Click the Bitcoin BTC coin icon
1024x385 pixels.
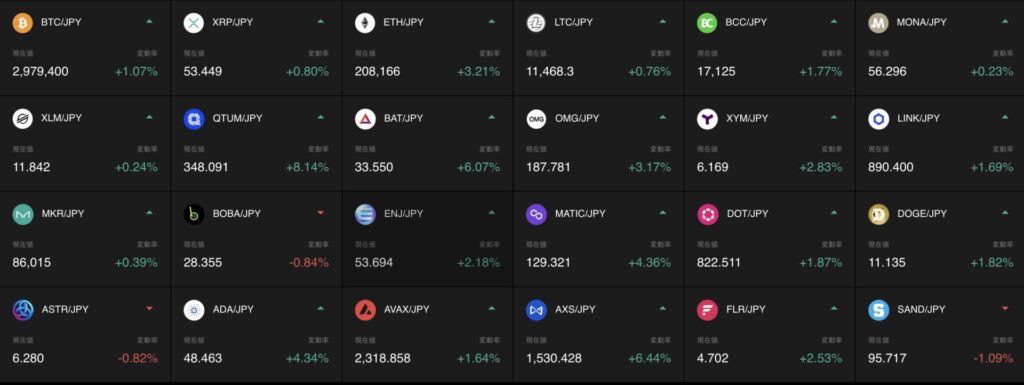pos(23,23)
